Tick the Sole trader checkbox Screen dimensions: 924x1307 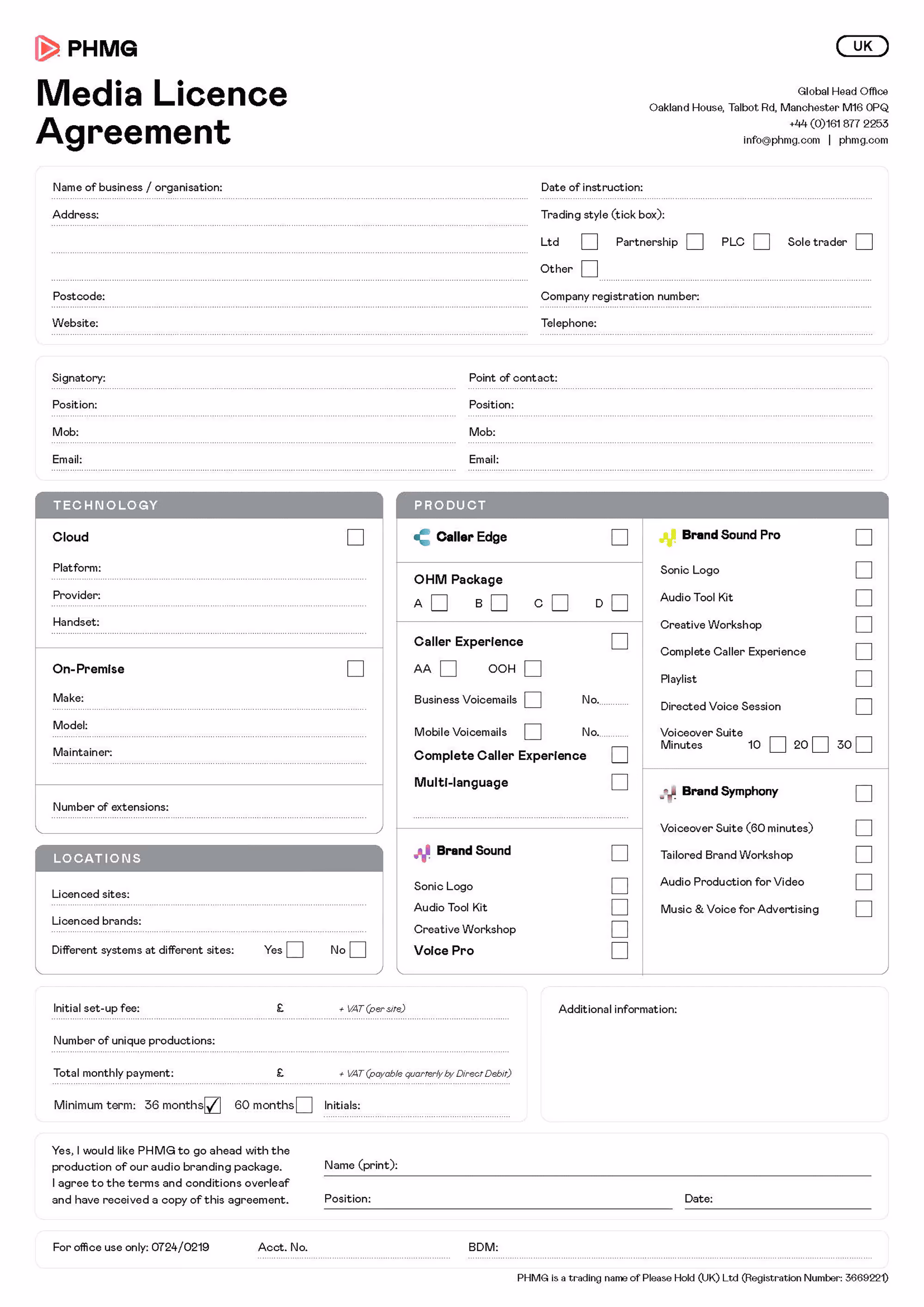pos(863,242)
